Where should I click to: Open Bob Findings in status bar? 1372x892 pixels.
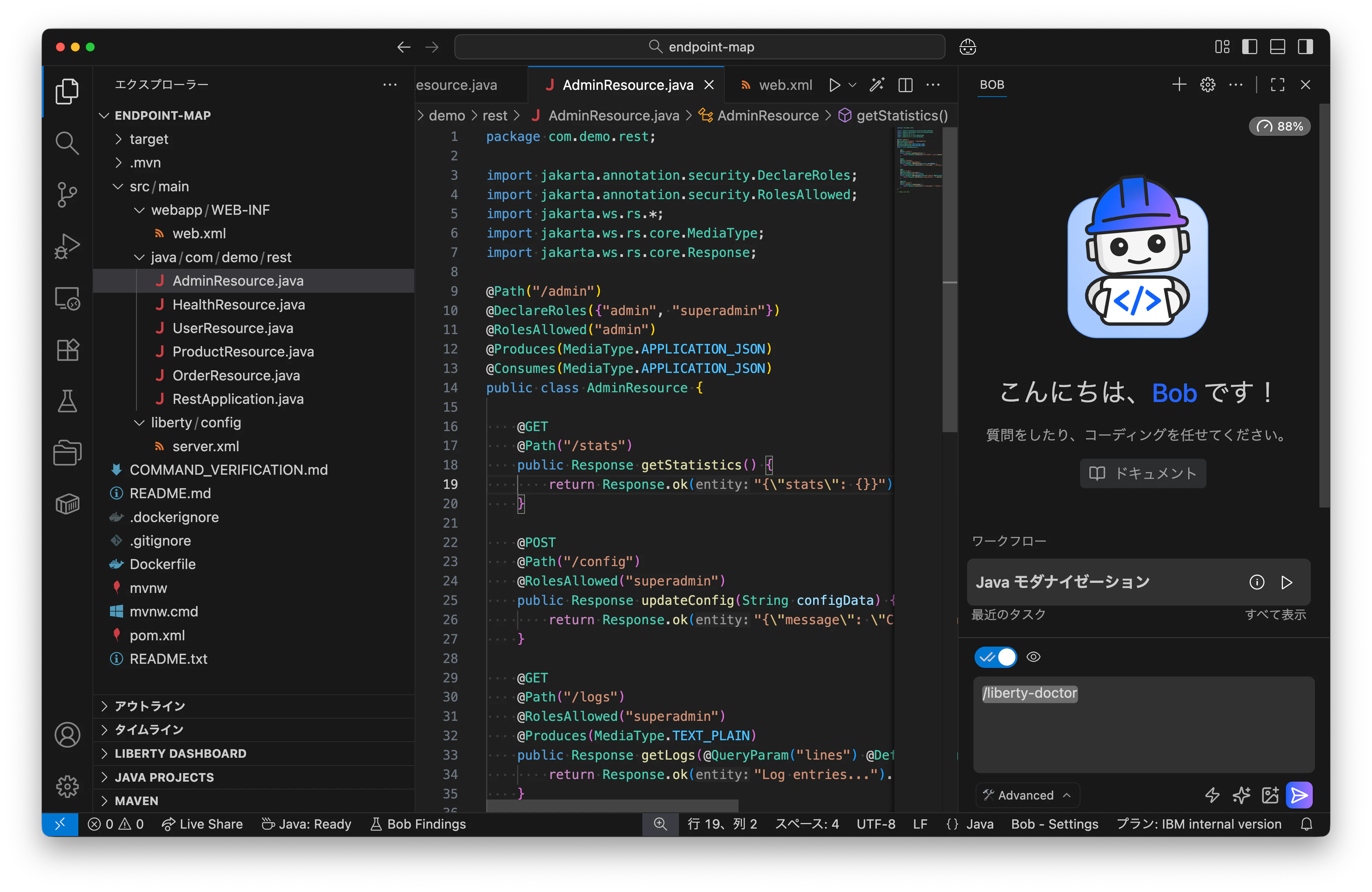[x=417, y=824]
